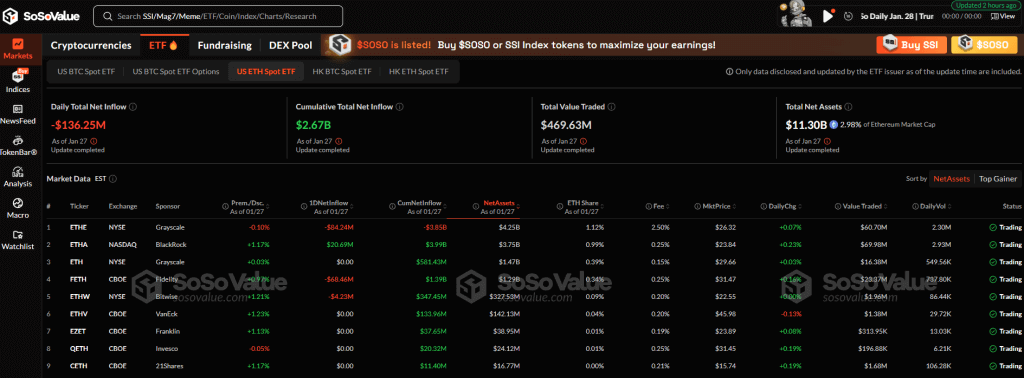Open the ETHV ticker row
The width and height of the screenshot is (1024, 378).
[534, 313]
